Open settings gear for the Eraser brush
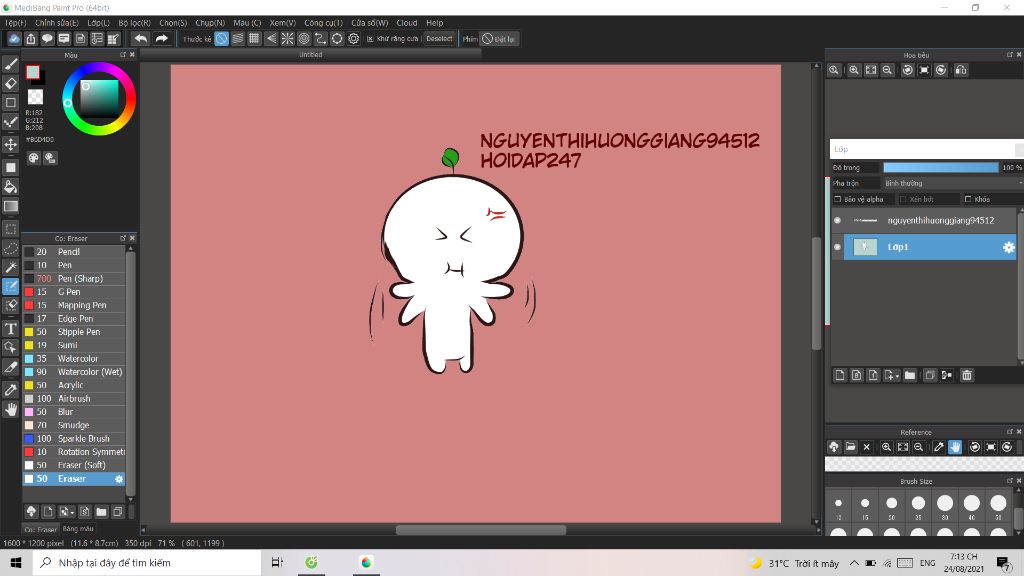This screenshot has height=576, width=1024. [119, 479]
